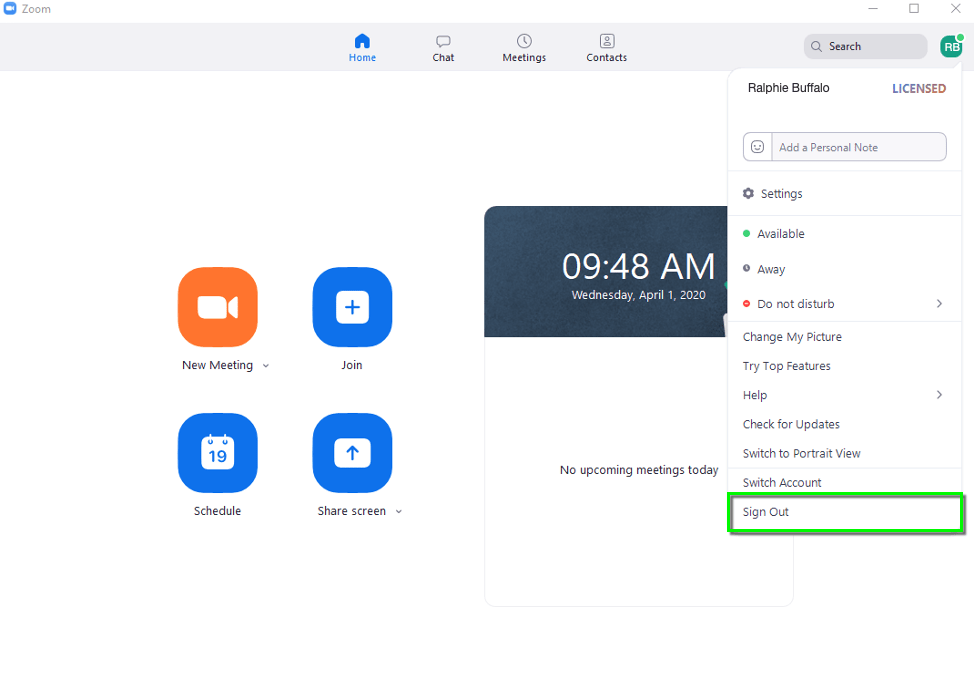
Task: Open Check for Updates
Action: (790, 423)
